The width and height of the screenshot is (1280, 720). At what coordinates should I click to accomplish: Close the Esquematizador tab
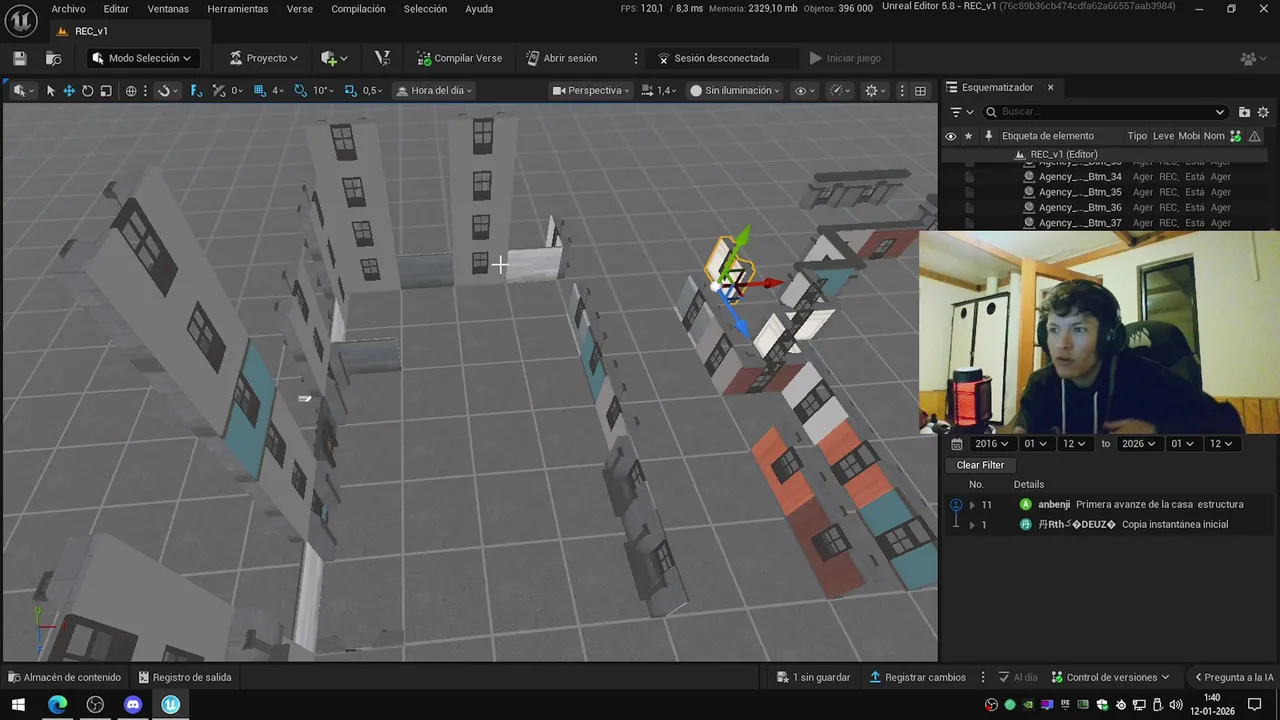click(1050, 87)
